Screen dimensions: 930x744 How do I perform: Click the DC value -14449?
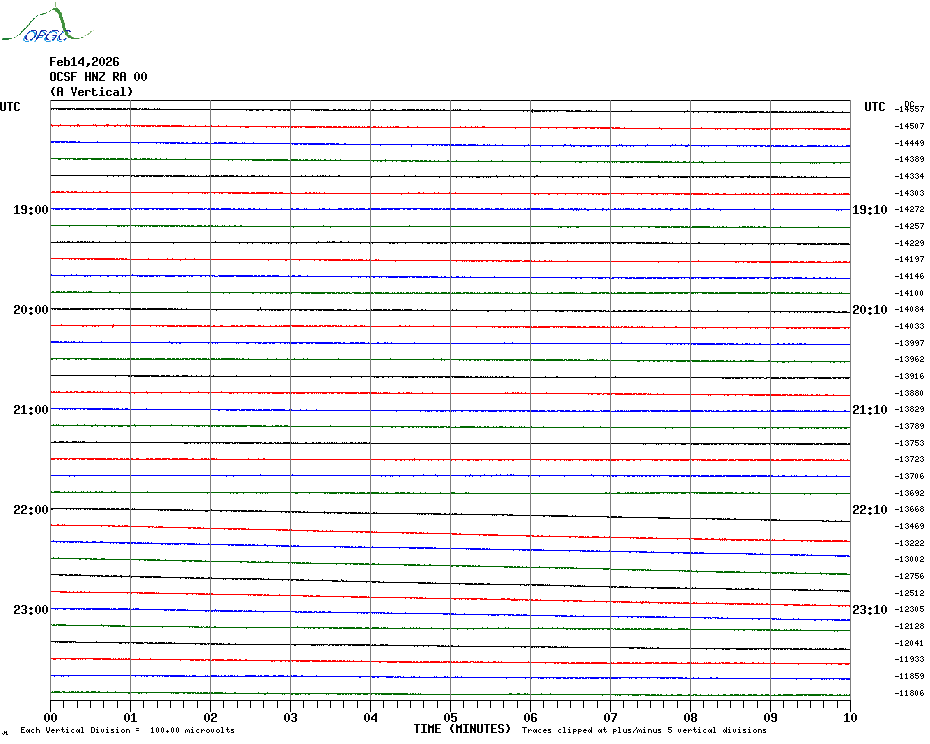tap(909, 143)
